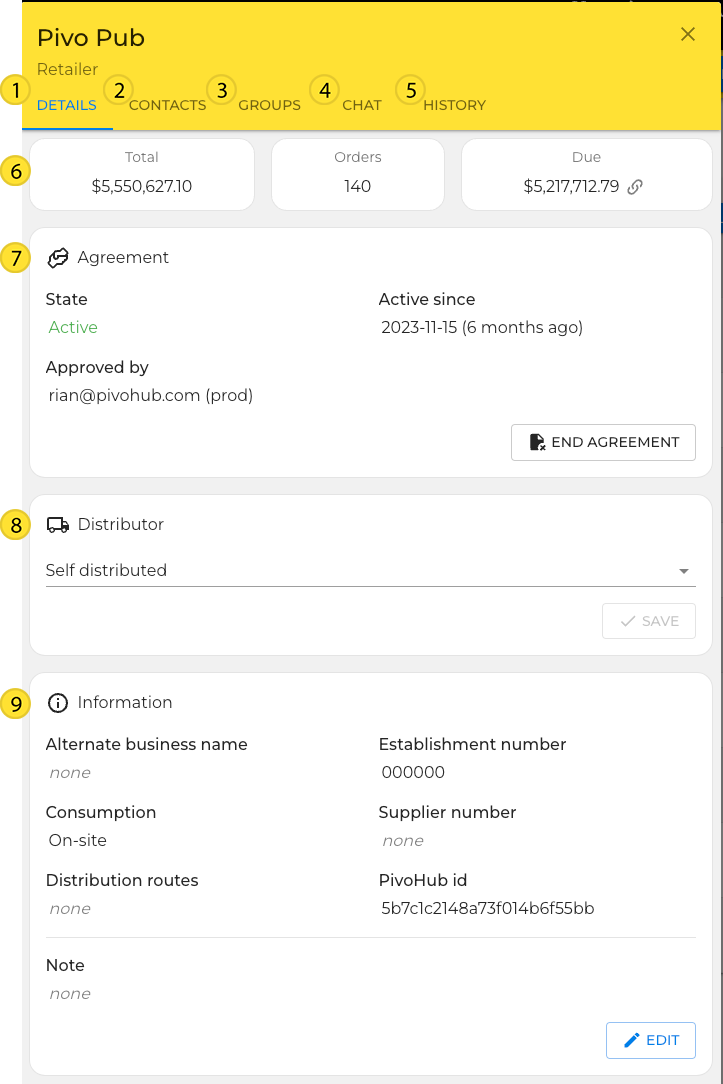Open the Distributor selection field
The image size is (723, 1084).
(x=370, y=570)
